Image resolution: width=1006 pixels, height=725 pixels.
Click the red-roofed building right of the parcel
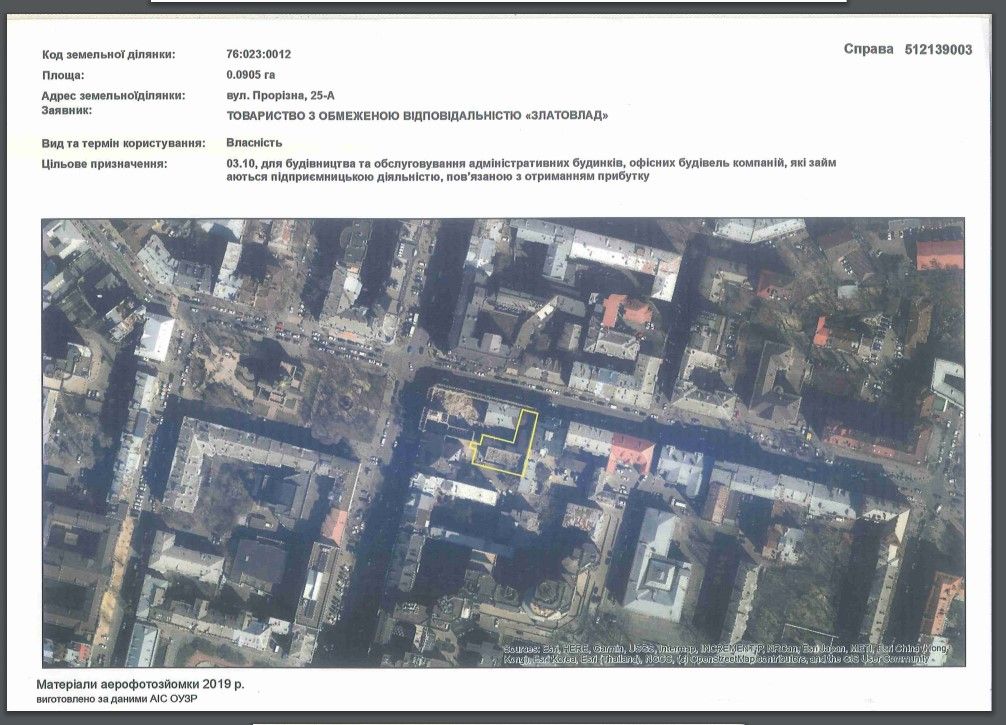(x=630, y=452)
